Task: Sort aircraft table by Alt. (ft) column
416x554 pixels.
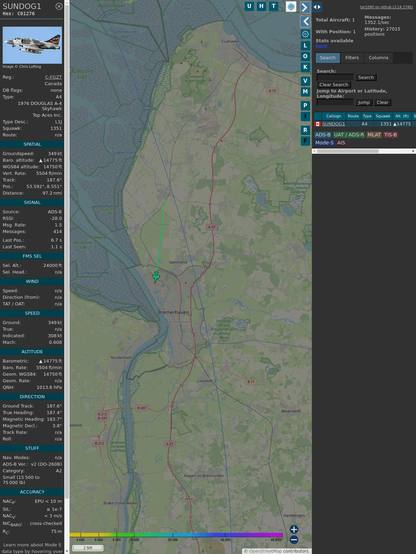Action: coord(402,116)
